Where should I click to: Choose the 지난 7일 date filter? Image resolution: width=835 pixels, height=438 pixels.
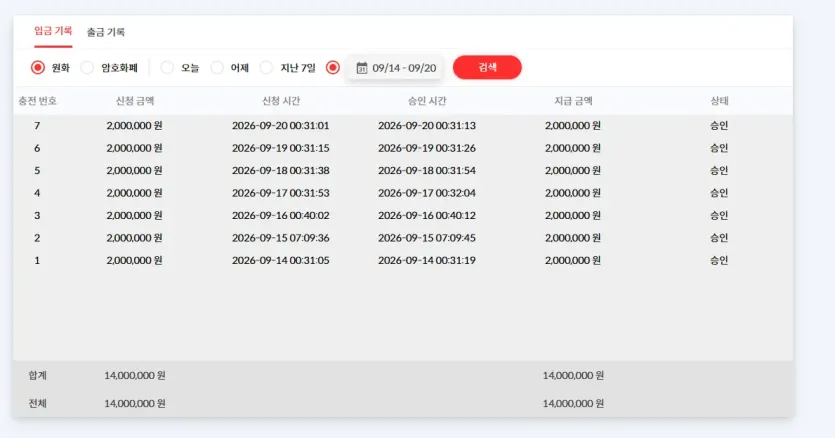coord(266,68)
